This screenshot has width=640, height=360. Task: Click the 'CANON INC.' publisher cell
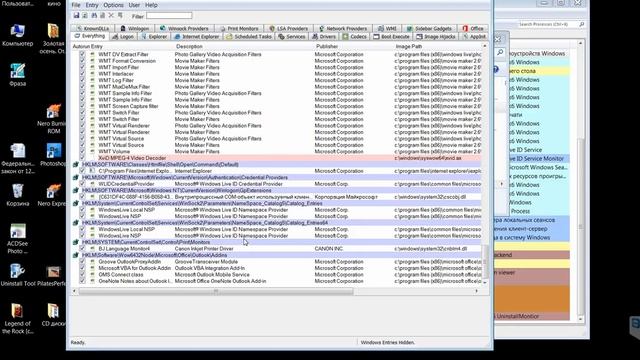[x=329, y=249]
